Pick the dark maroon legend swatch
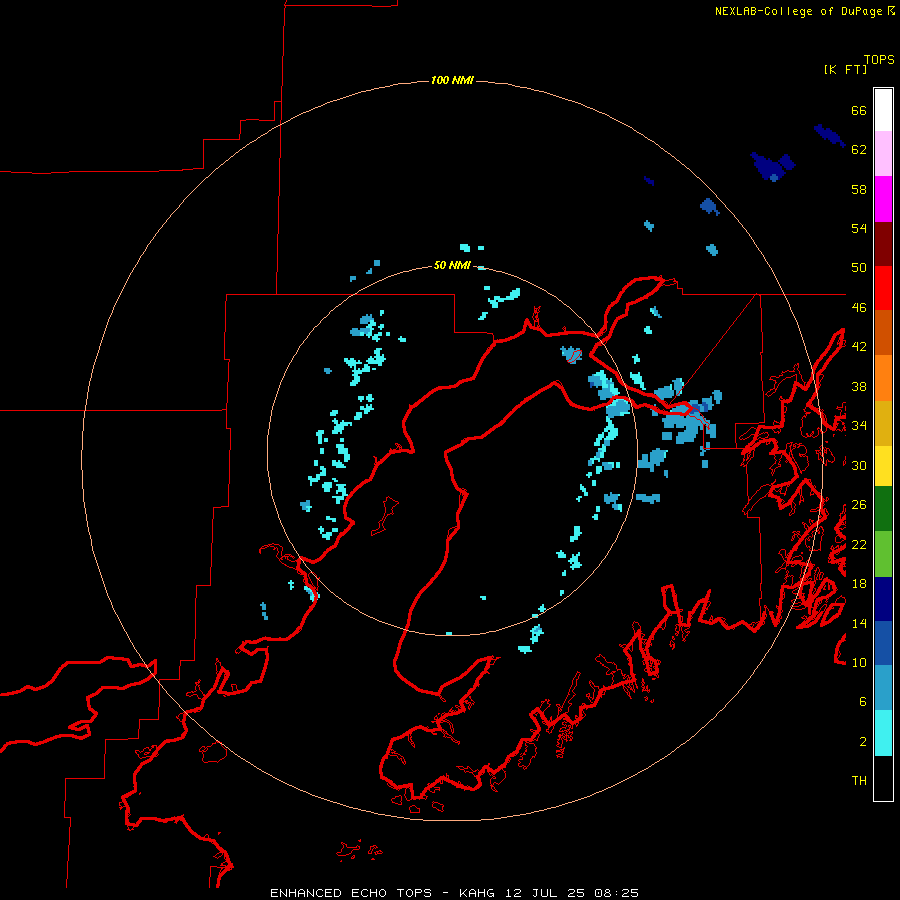The width and height of the screenshot is (900, 900). click(883, 244)
